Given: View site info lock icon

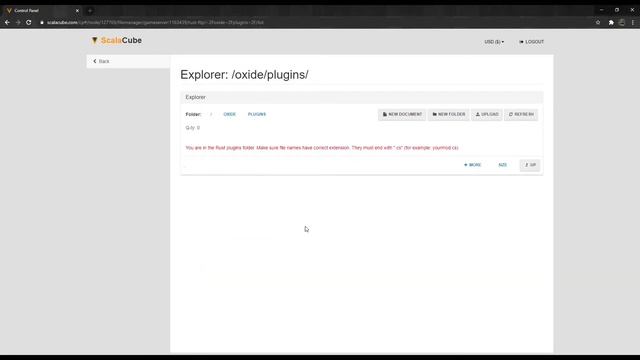Looking at the screenshot, I should coord(42,22).
